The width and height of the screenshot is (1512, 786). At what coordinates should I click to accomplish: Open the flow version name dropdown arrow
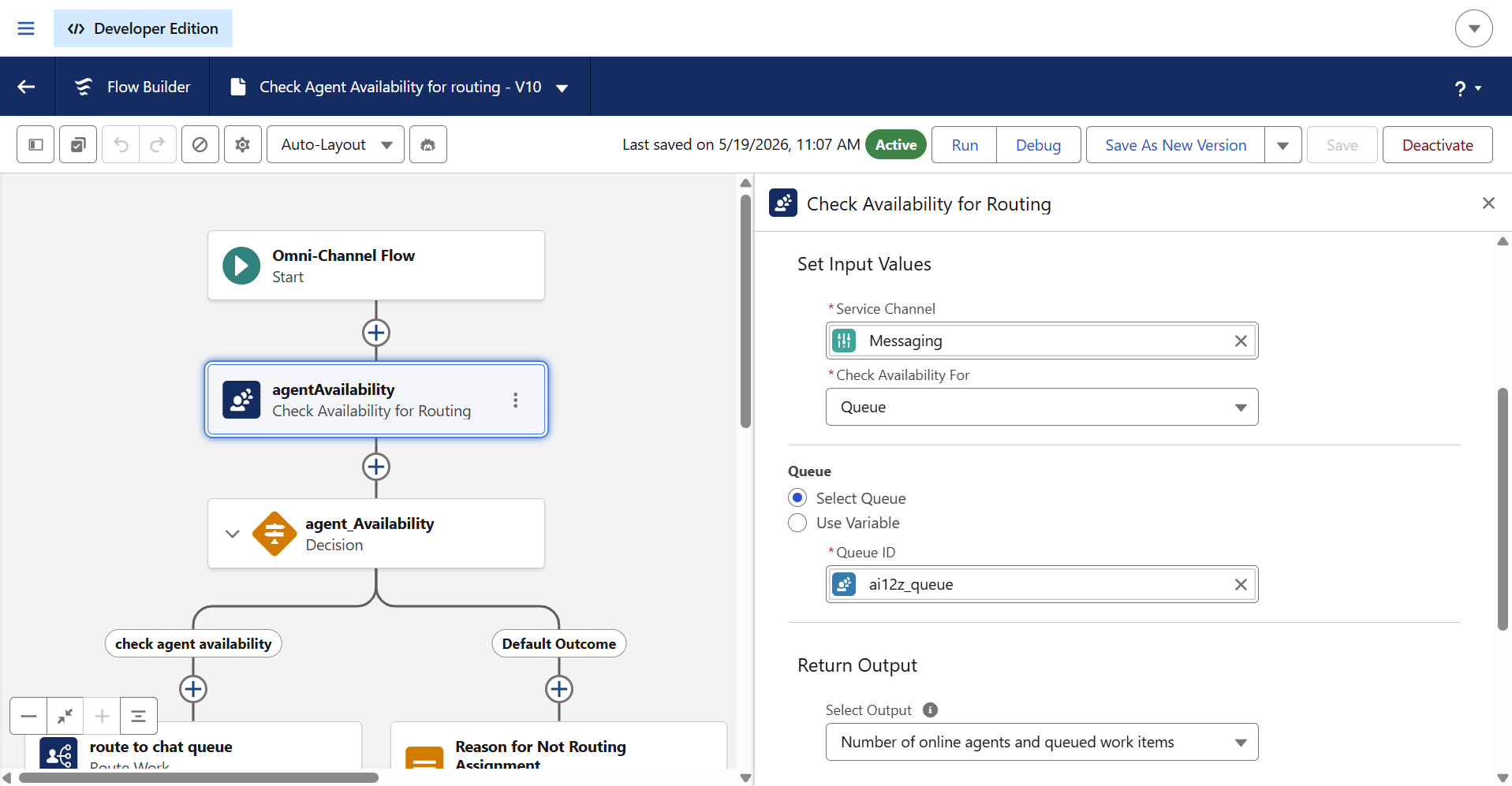pyautogui.click(x=562, y=88)
